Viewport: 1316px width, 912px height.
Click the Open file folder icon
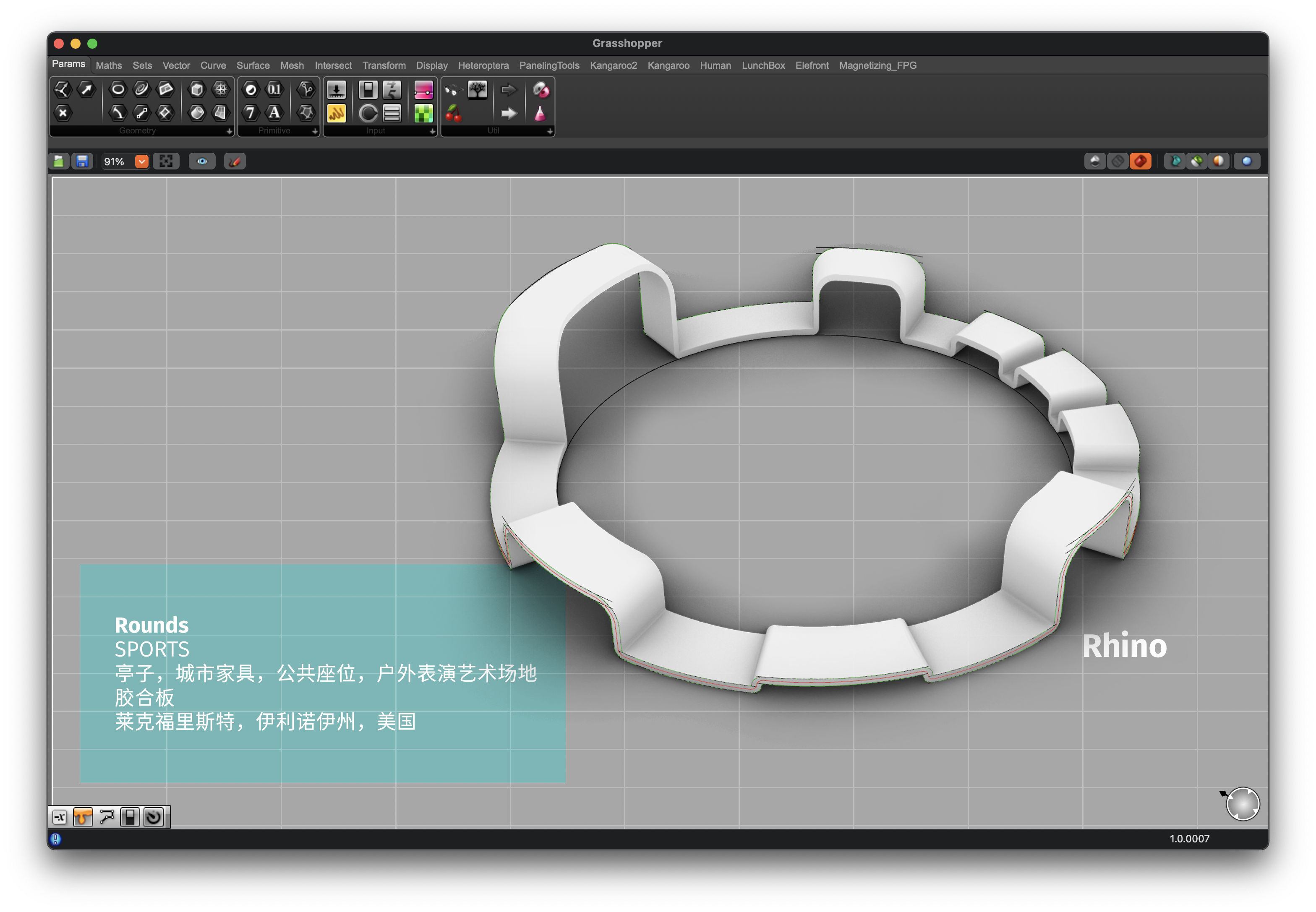pos(59,162)
